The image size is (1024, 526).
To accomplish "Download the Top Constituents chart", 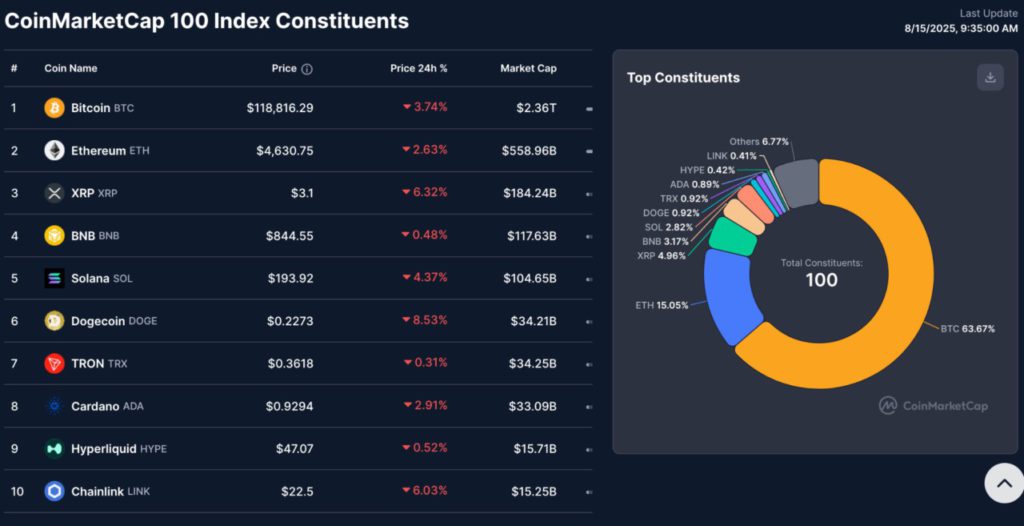I will (990, 78).
